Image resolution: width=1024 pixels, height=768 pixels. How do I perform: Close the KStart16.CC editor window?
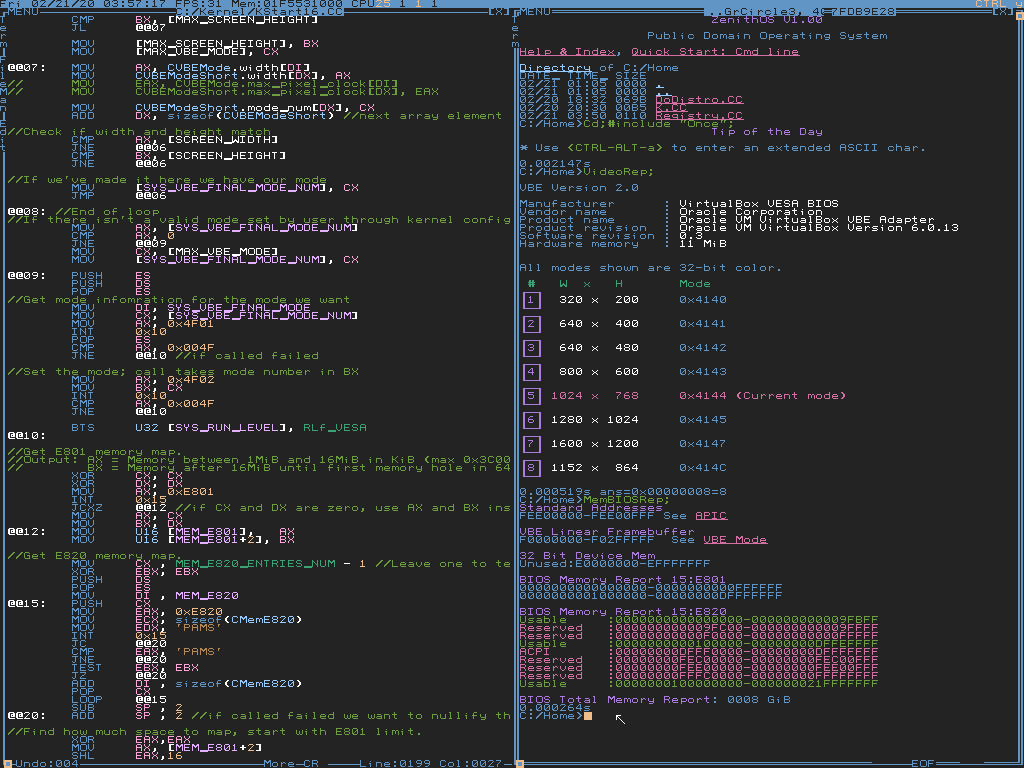point(498,12)
